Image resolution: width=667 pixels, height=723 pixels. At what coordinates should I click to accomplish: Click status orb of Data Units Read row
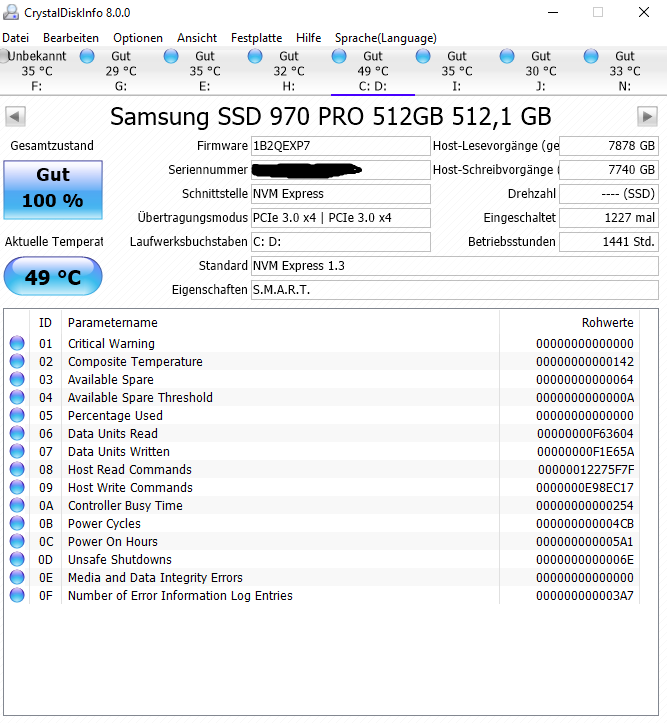[x=17, y=433]
